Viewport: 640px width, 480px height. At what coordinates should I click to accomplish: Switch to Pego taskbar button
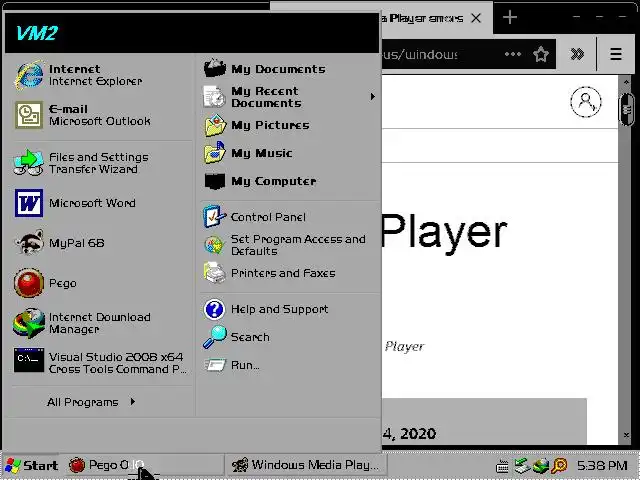143,465
